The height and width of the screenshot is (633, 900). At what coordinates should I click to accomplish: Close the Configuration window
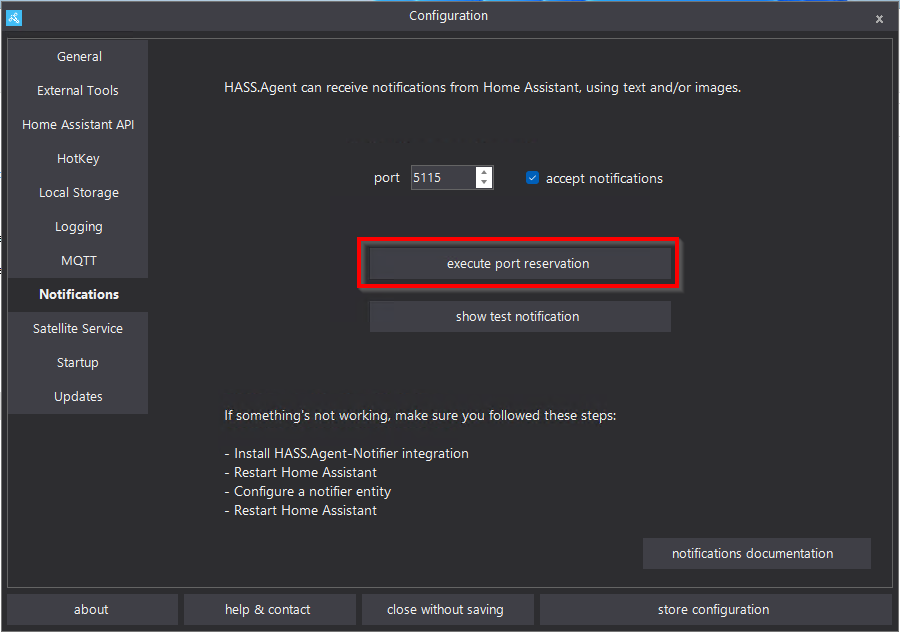[x=879, y=19]
